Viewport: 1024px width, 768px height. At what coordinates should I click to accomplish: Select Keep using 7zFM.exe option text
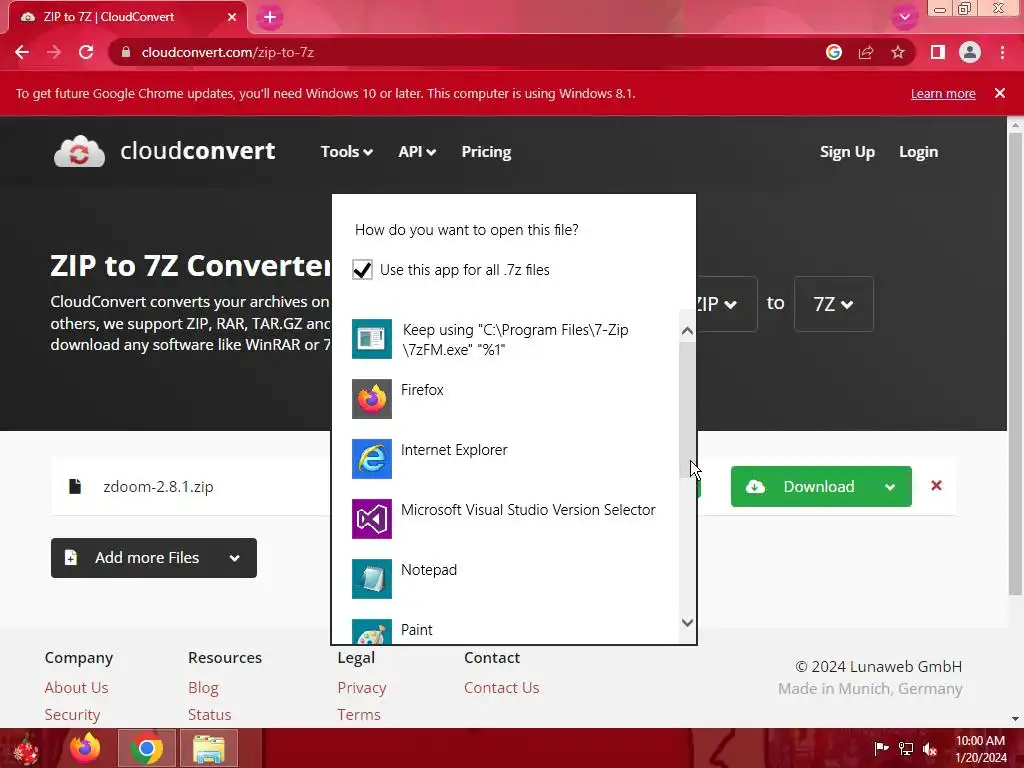tap(515, 340)
